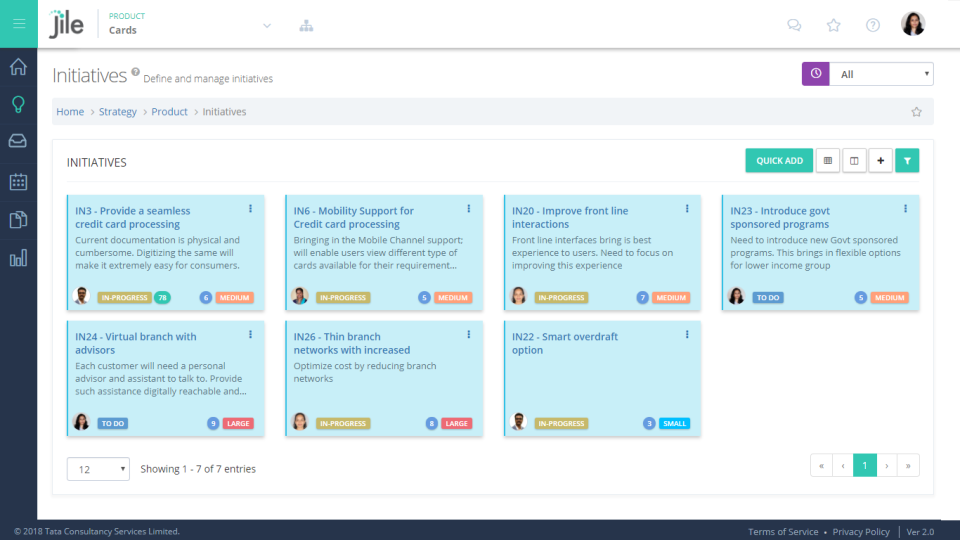Click the 78 progress badge on IN3

click(x=162, y=298)
